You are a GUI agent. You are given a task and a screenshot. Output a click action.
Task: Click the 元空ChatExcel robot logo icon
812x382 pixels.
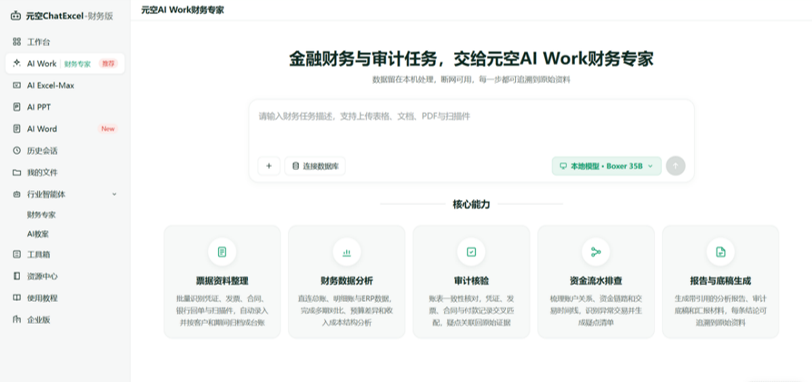(16, 16)
